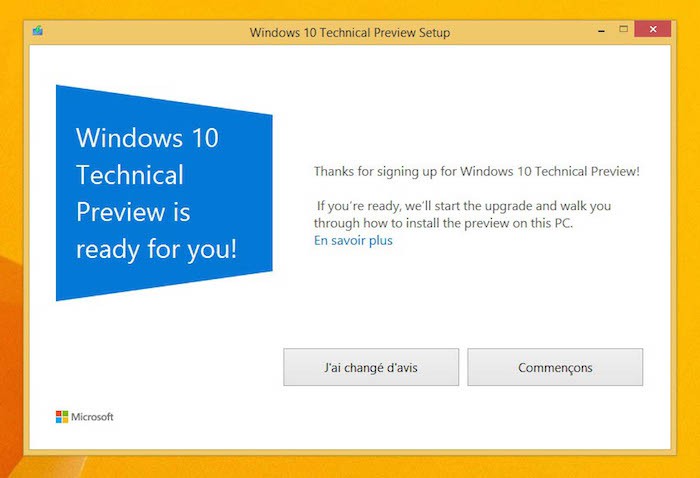Click the blue banner's "Windows 10" line

point(146,138)
